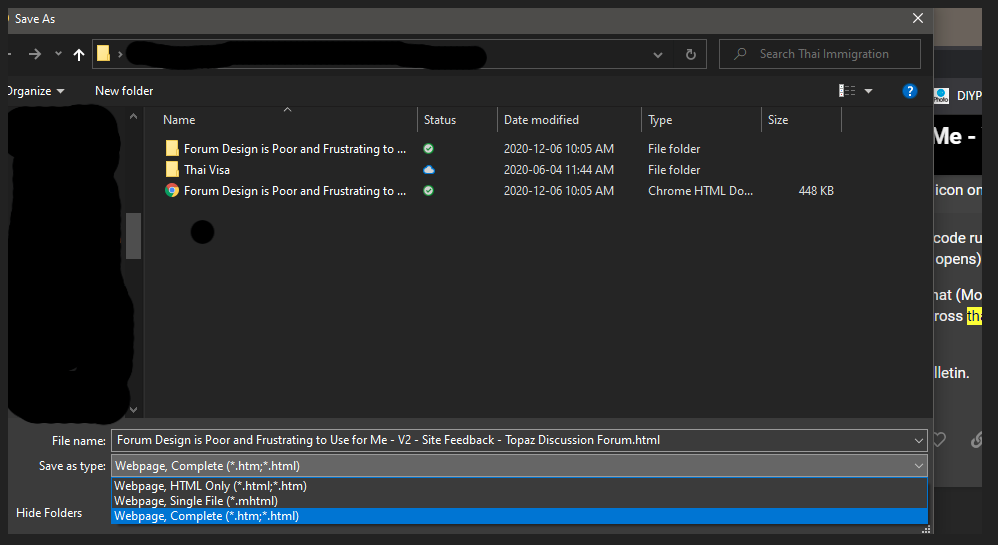Click the Chrome HTML document icon

tap(172, 191)
